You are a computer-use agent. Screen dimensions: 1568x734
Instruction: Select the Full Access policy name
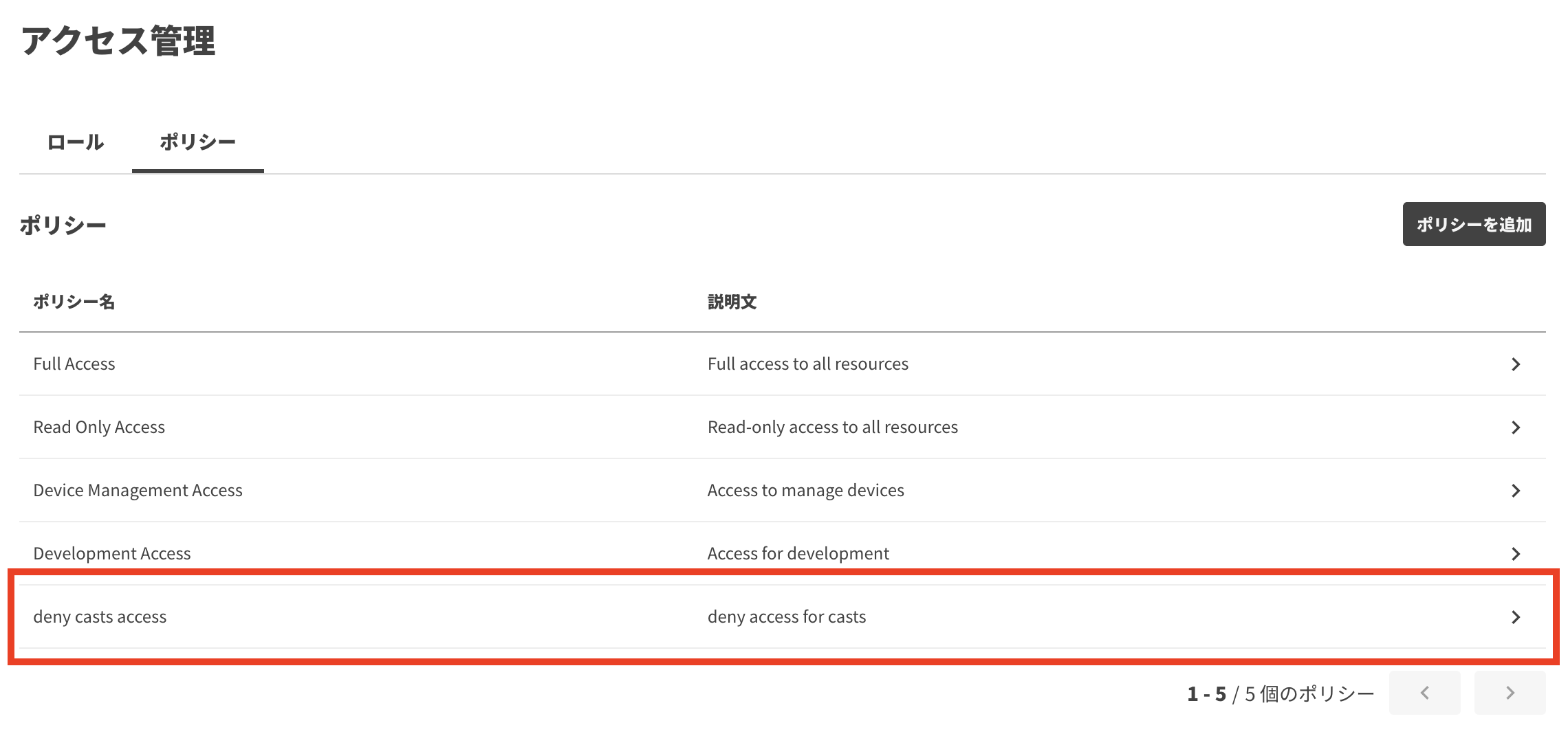[74, 364]
